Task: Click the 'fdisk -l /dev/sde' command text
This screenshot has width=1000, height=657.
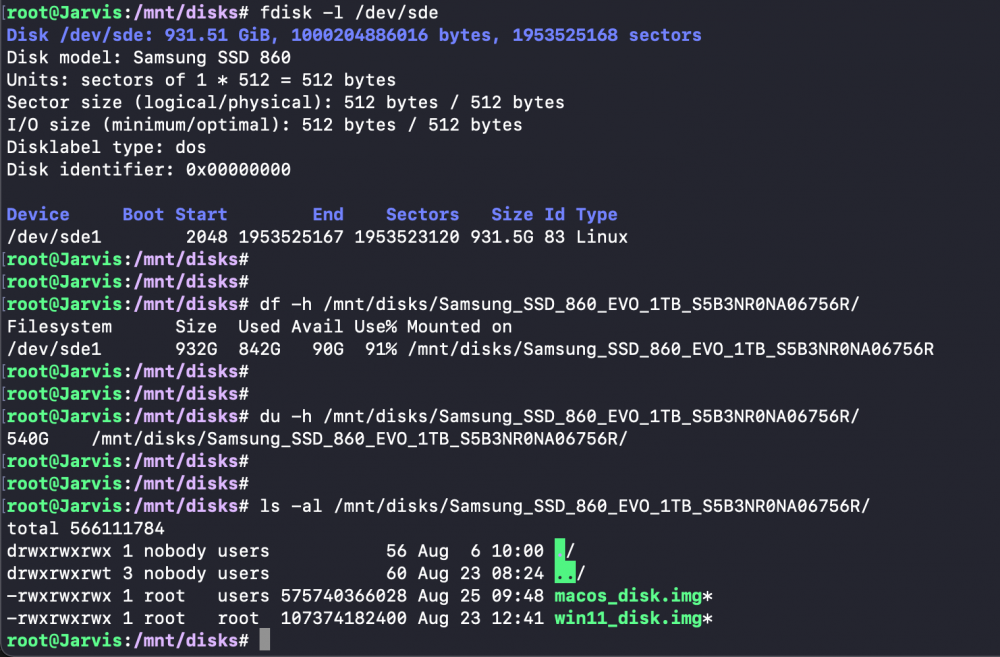Action: click(349, 13)
